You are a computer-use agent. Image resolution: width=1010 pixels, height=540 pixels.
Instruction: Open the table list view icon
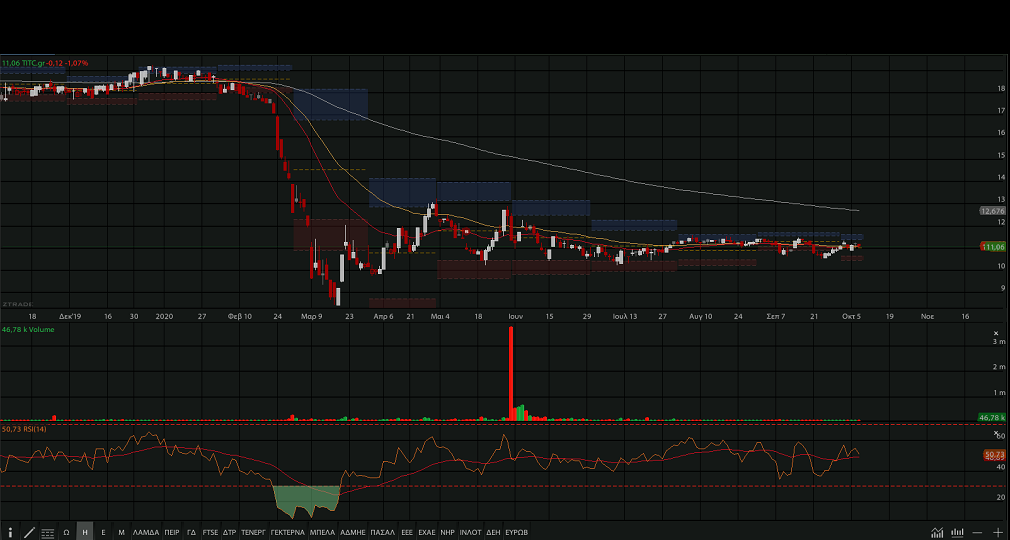pyautogui.click(x=47, y=532)
